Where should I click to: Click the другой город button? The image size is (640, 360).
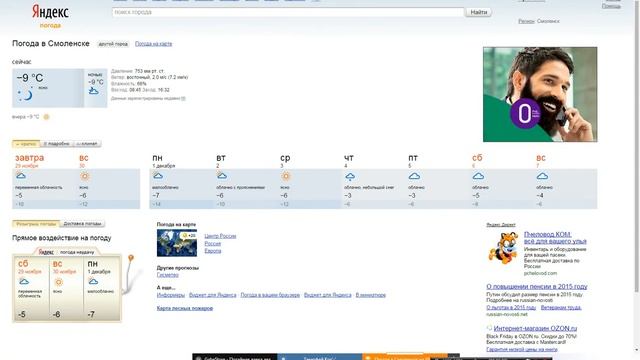(x=113, y=44)
